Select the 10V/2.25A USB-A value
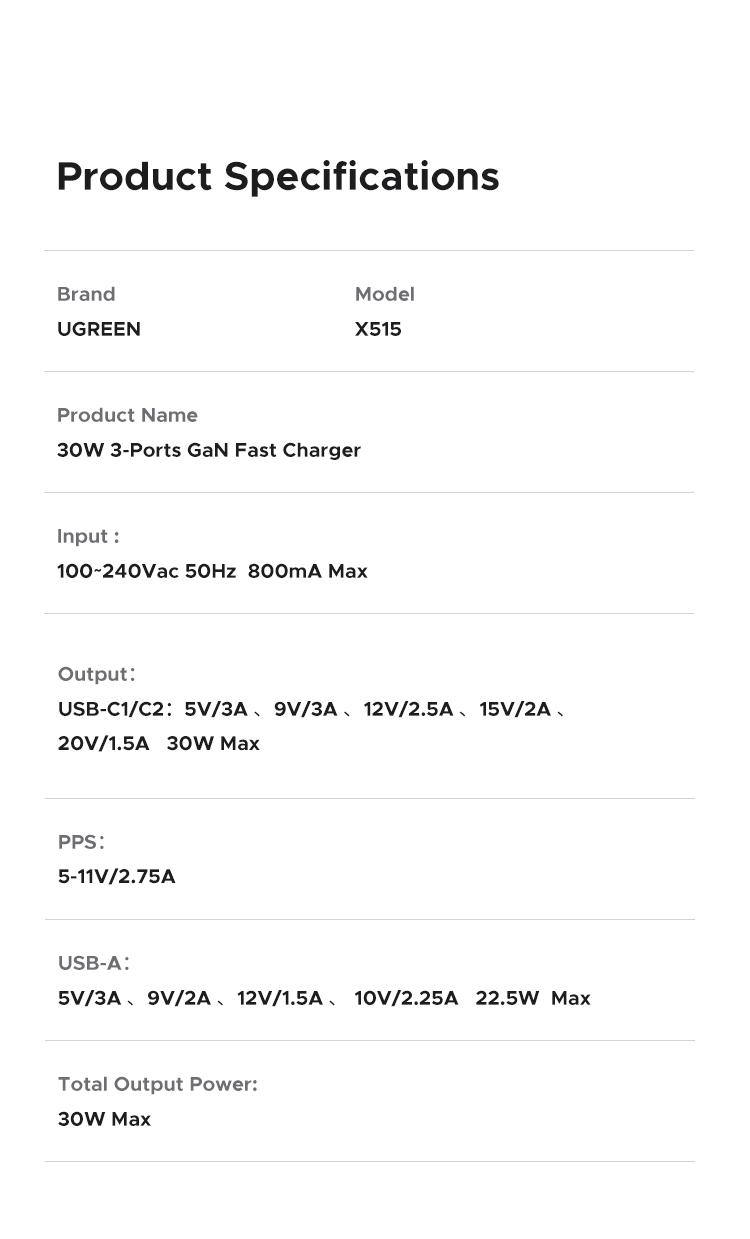Screen dimensions: 750x1239 406,998
